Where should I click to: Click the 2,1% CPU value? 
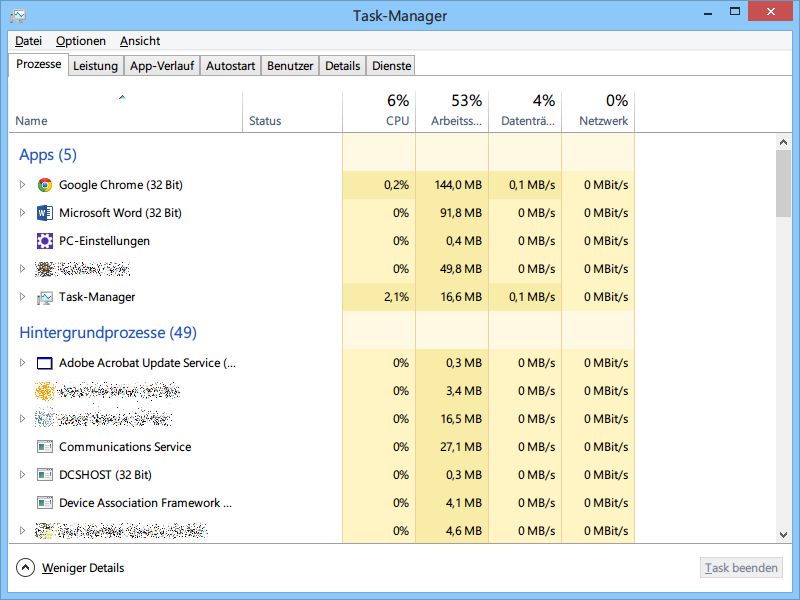click(x=396, y=297)
